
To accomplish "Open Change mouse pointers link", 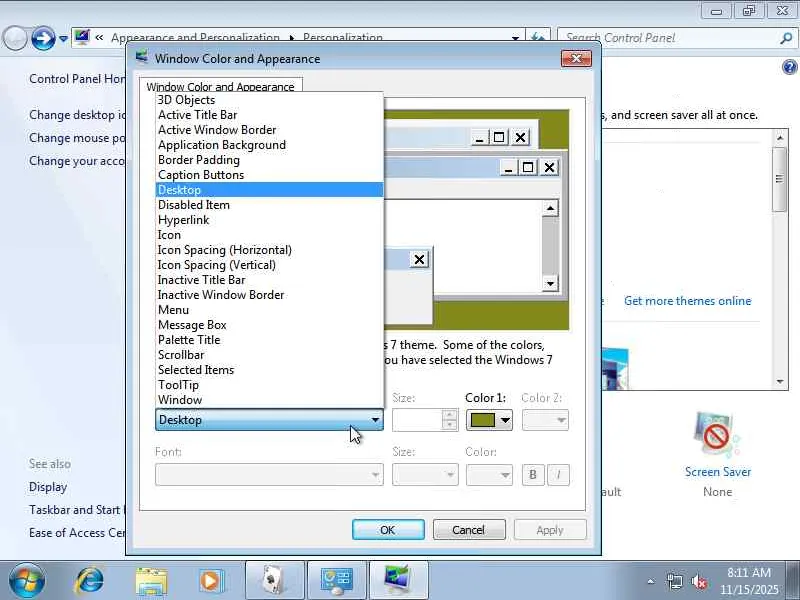I will click(77, 138).
